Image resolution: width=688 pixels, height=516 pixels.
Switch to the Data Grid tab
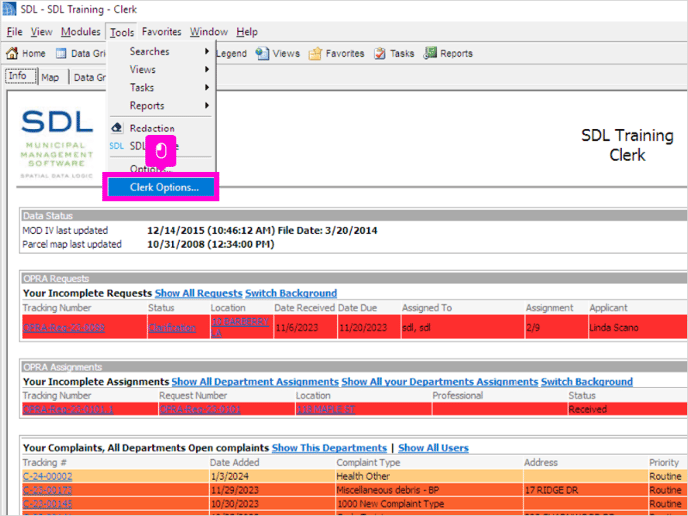click(90, 77)
